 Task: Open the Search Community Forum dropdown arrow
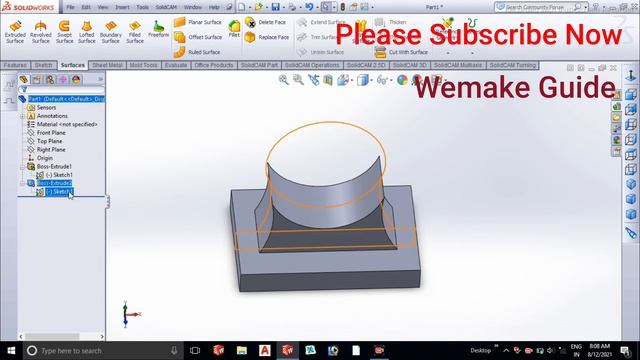pos(585,7)
